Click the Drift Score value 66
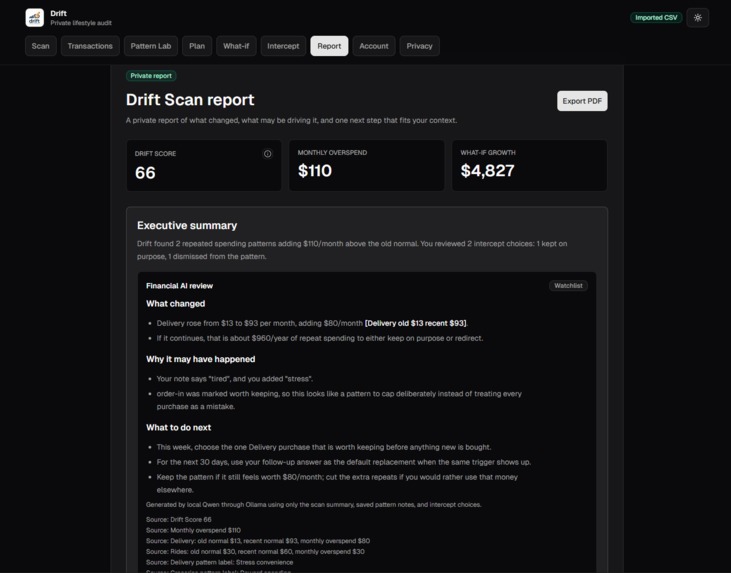The height and width of the screenshot is (573, 731). coord(145,173)
